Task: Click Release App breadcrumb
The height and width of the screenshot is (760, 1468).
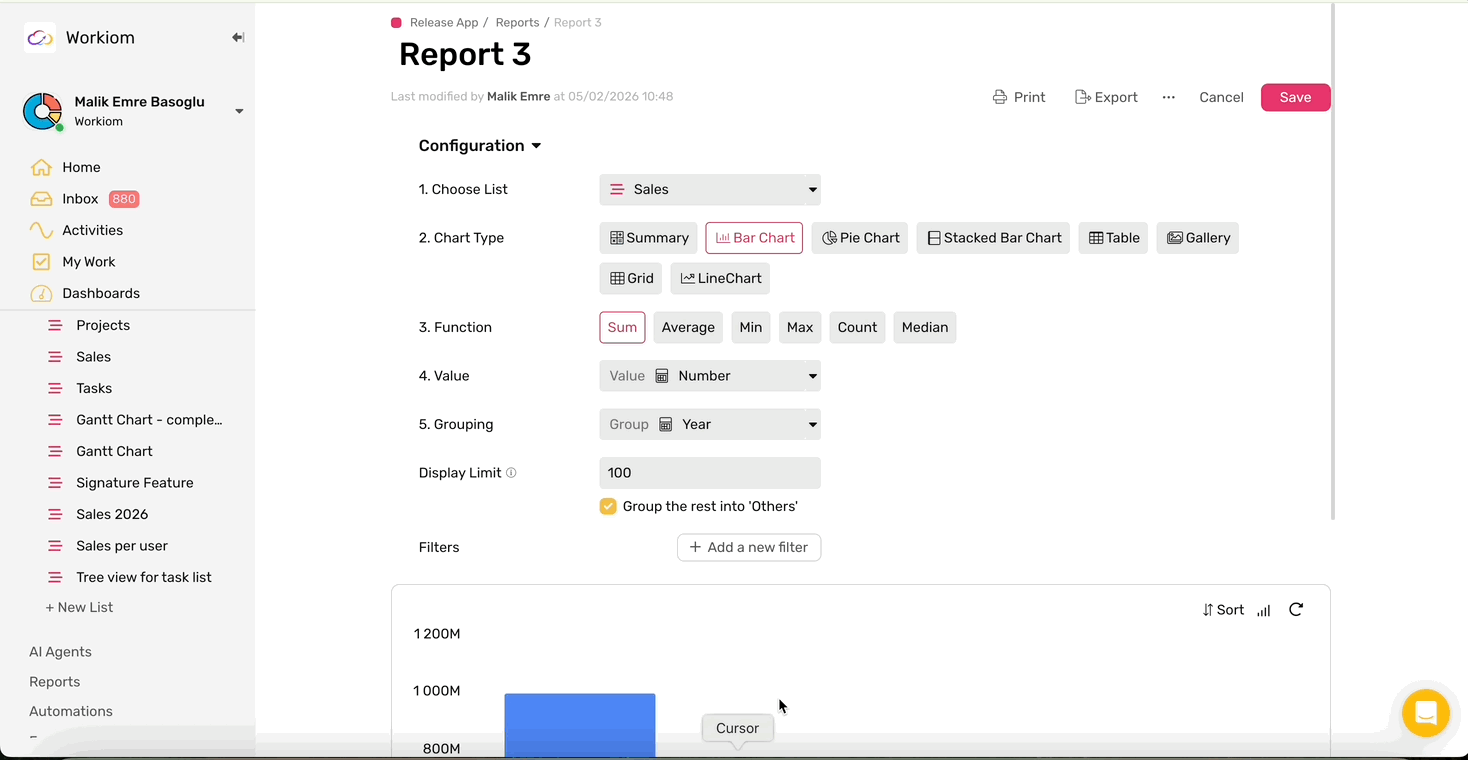Action: tap(444, 22)
